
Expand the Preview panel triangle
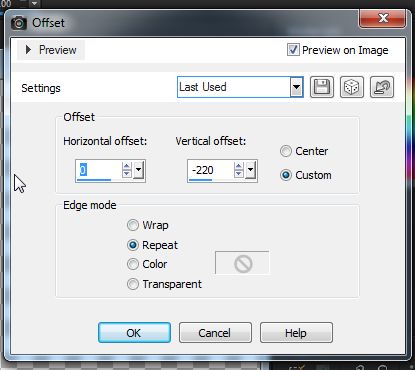coord(28,50)
